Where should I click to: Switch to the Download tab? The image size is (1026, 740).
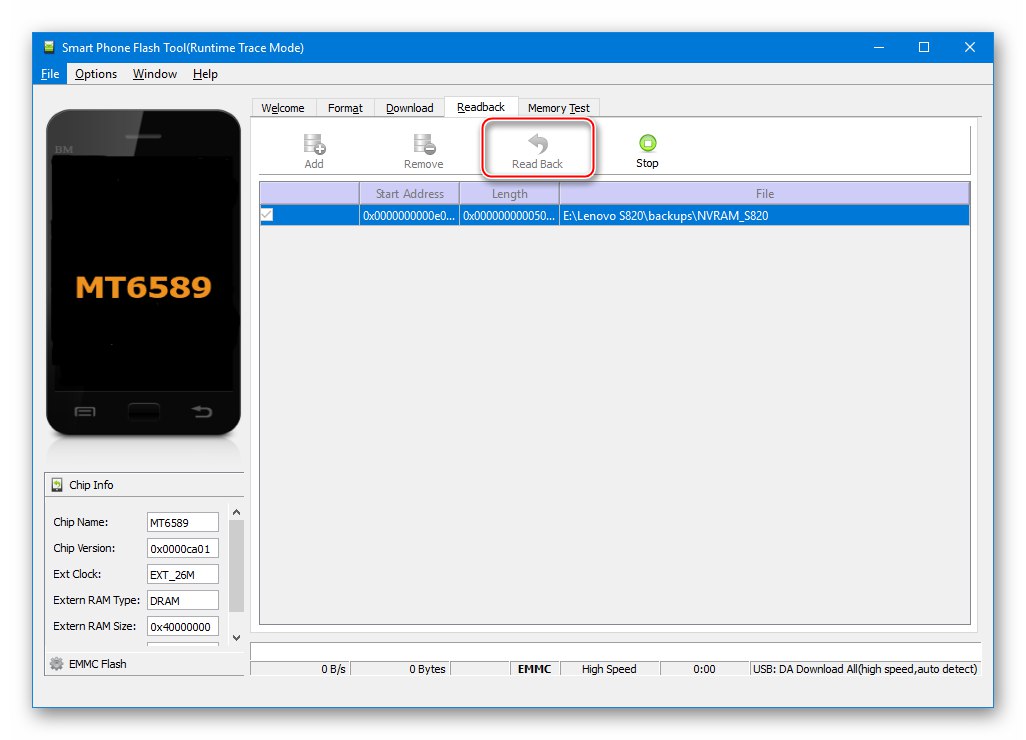409,107
